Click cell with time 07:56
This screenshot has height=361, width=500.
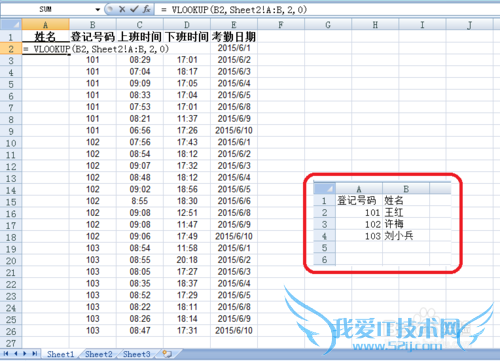140,142
